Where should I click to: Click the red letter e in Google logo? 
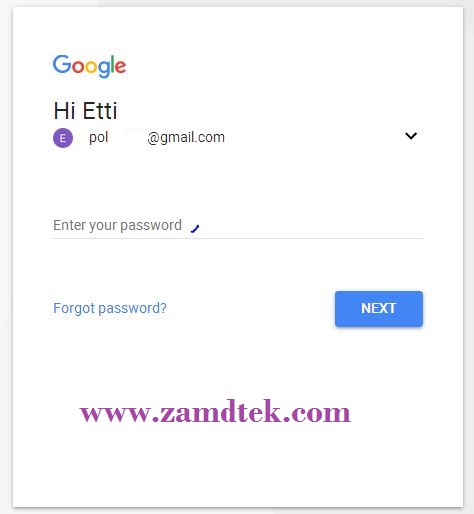point(120,67)
